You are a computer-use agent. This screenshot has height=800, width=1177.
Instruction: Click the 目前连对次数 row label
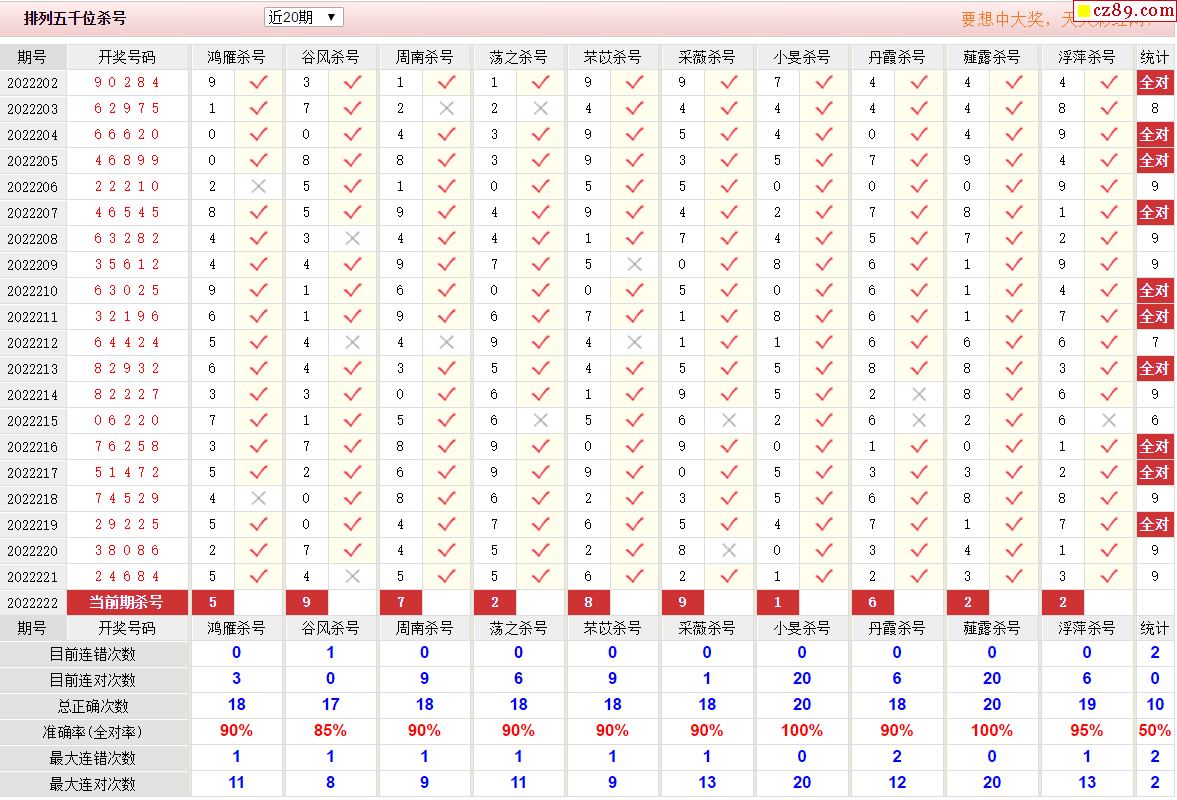pos(93,680)
